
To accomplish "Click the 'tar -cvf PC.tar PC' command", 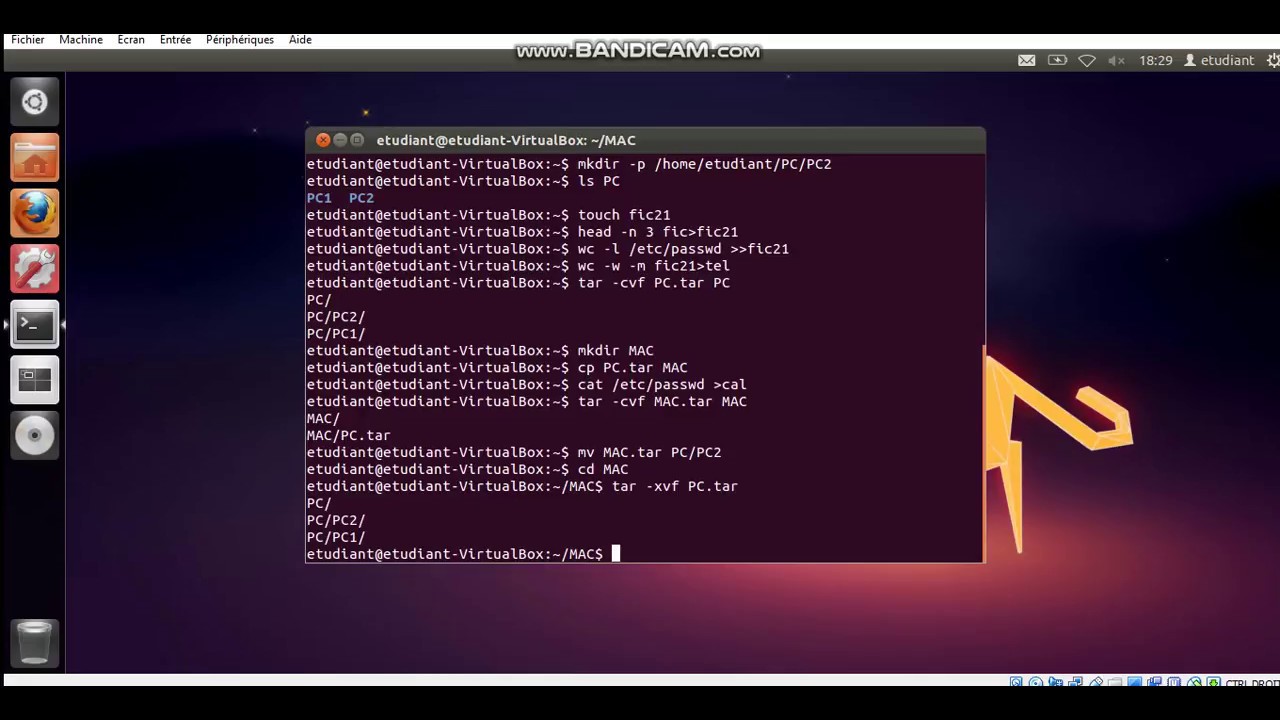I will click(653, 283).
